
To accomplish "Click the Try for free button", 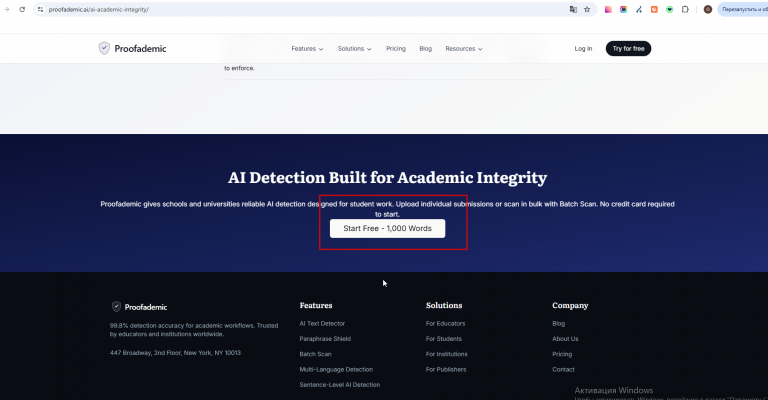I will [628, 48].
